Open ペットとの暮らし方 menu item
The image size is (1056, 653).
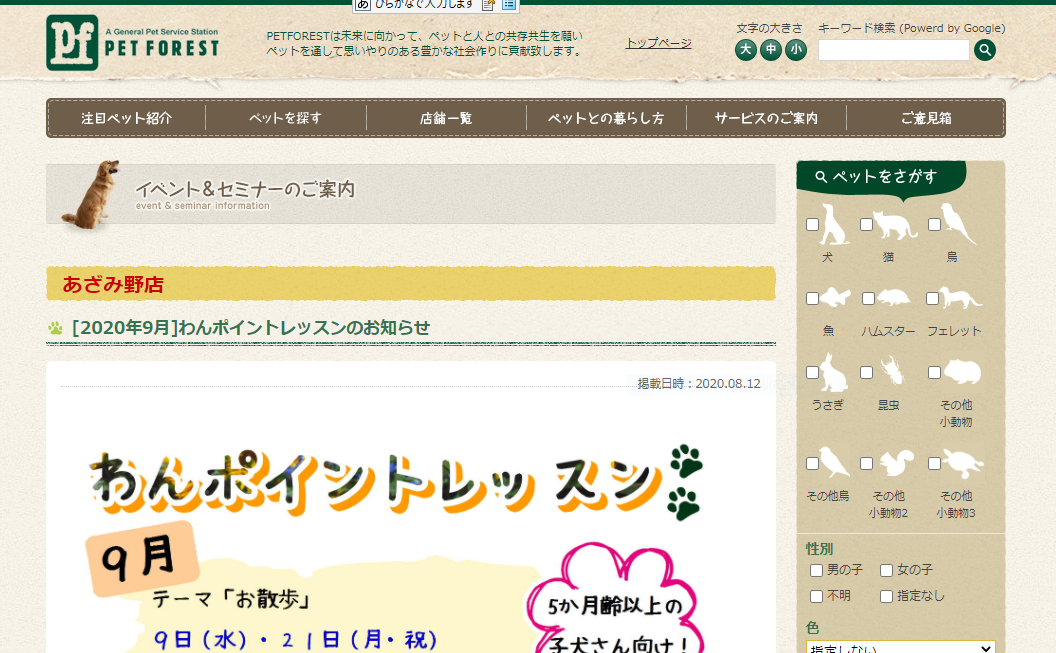(606, 118)
